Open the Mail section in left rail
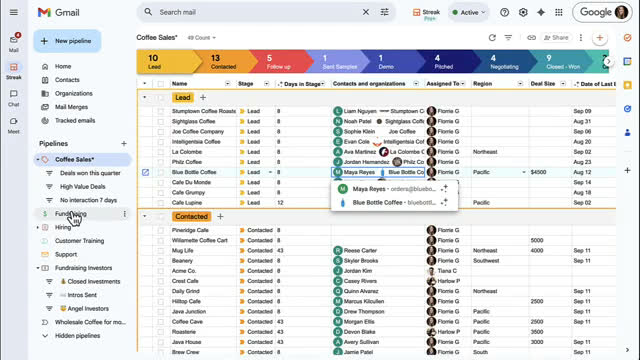The image size is (640, 360). tap(13, 43)
